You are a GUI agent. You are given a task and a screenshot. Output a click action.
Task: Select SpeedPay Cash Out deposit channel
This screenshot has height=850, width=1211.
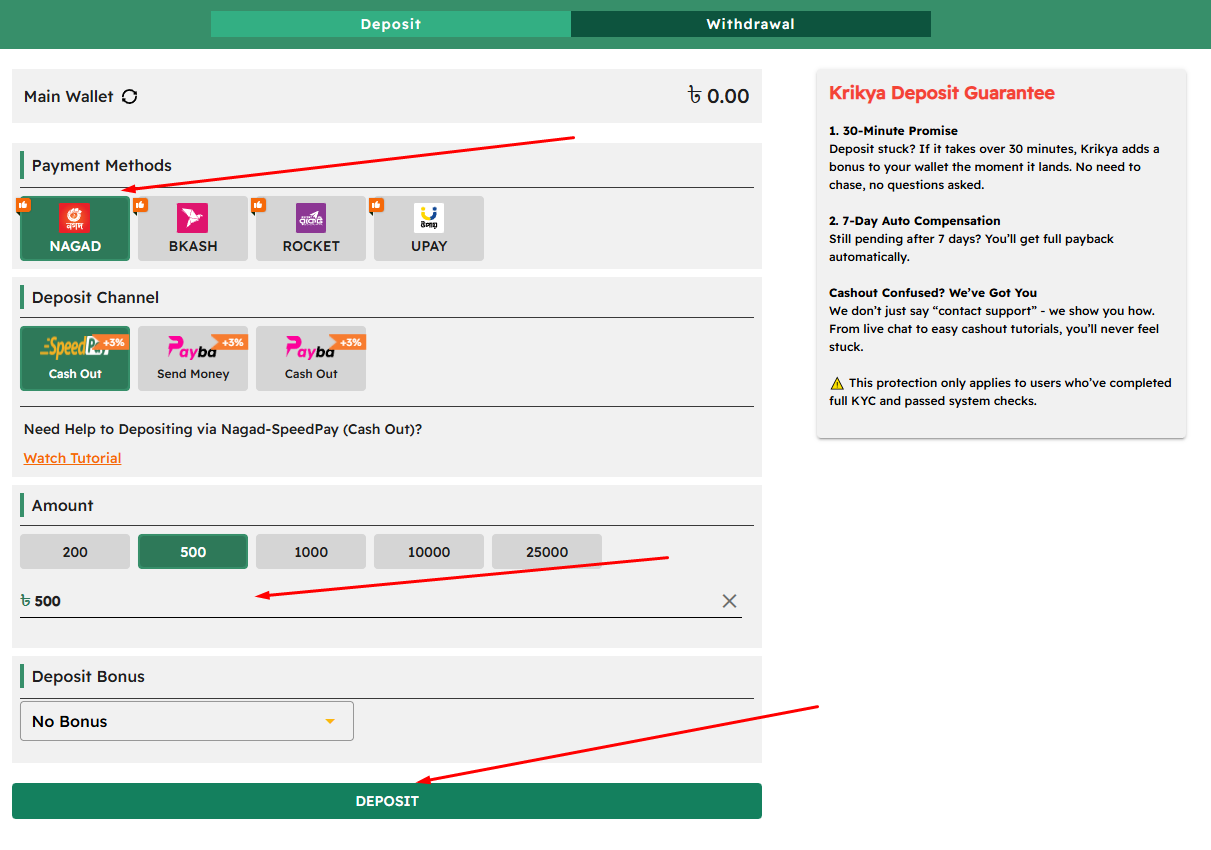click(x=75, y=359)
